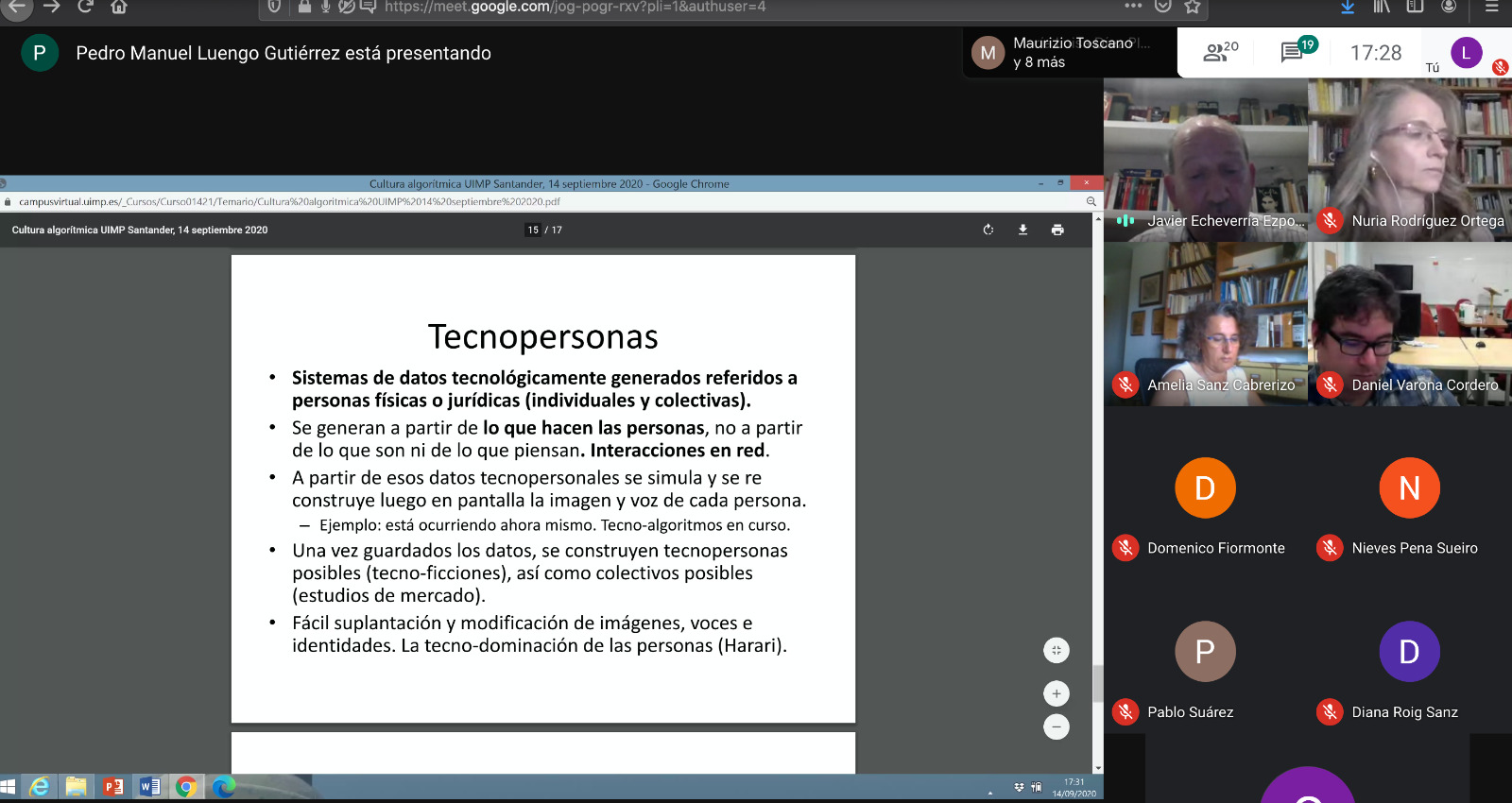Open Firefox page actions three-dot menu
1512x803 pixels.
(x=1133, y=6)
